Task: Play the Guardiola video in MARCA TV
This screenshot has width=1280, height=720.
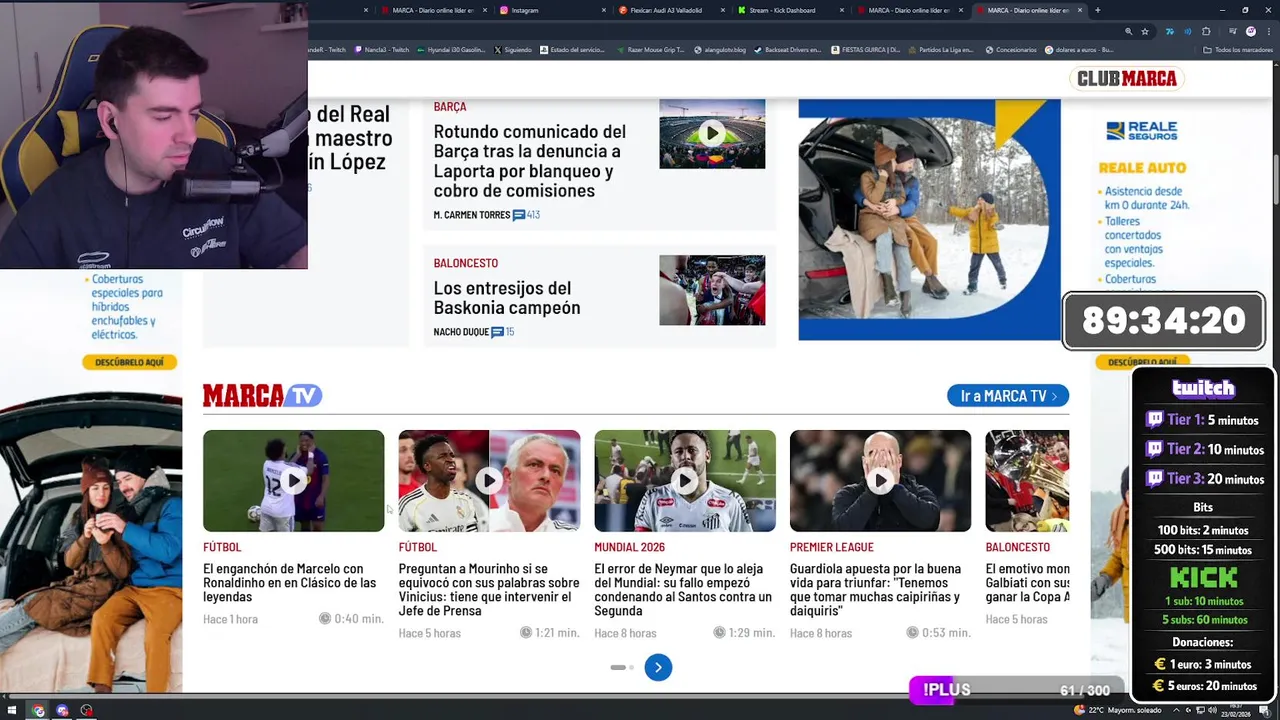Action: pos(880,481)
